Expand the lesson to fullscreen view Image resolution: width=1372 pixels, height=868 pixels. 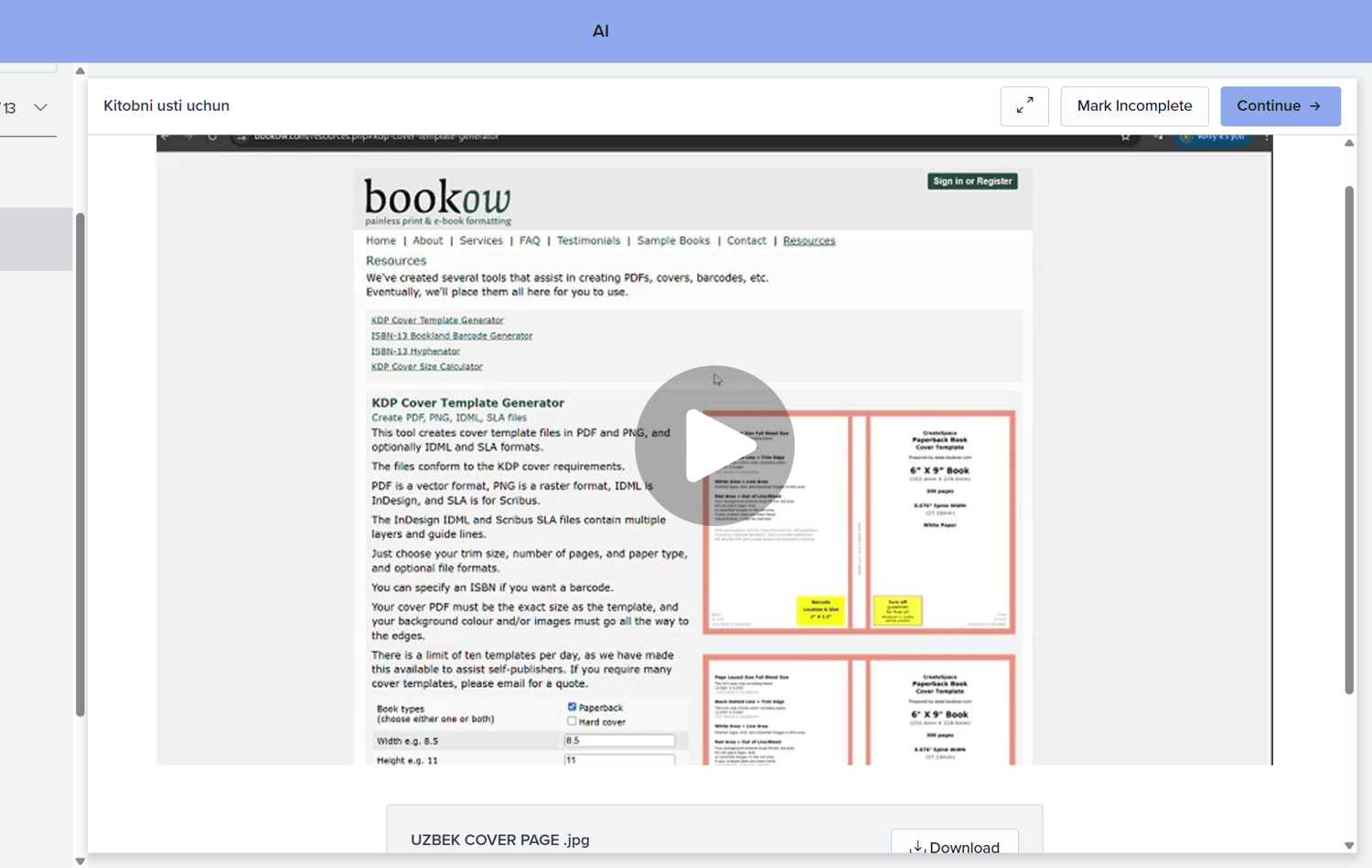point(1024,106)
